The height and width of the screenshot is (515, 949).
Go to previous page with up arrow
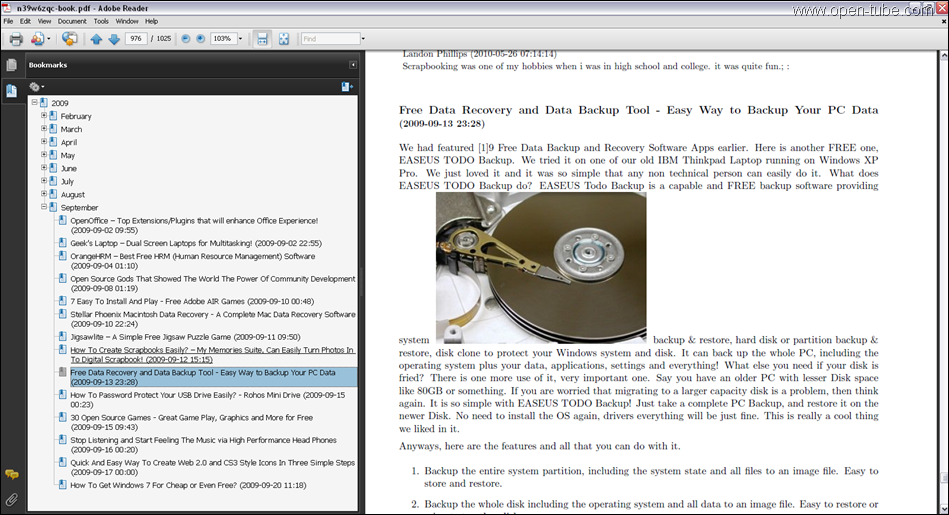tap(96, 39)
